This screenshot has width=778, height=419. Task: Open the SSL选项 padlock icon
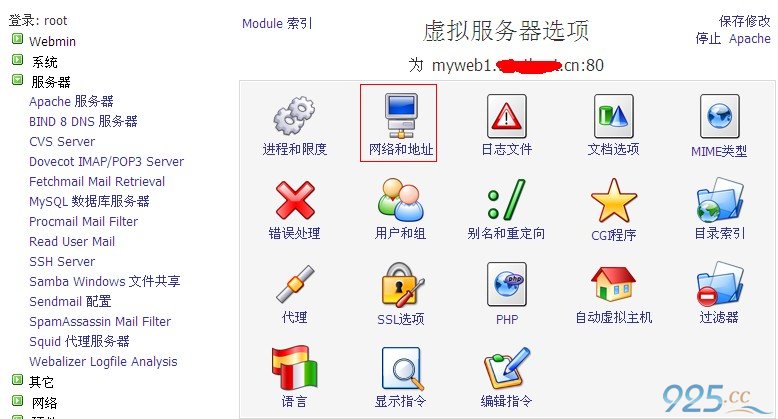click(x=401, y=284)
